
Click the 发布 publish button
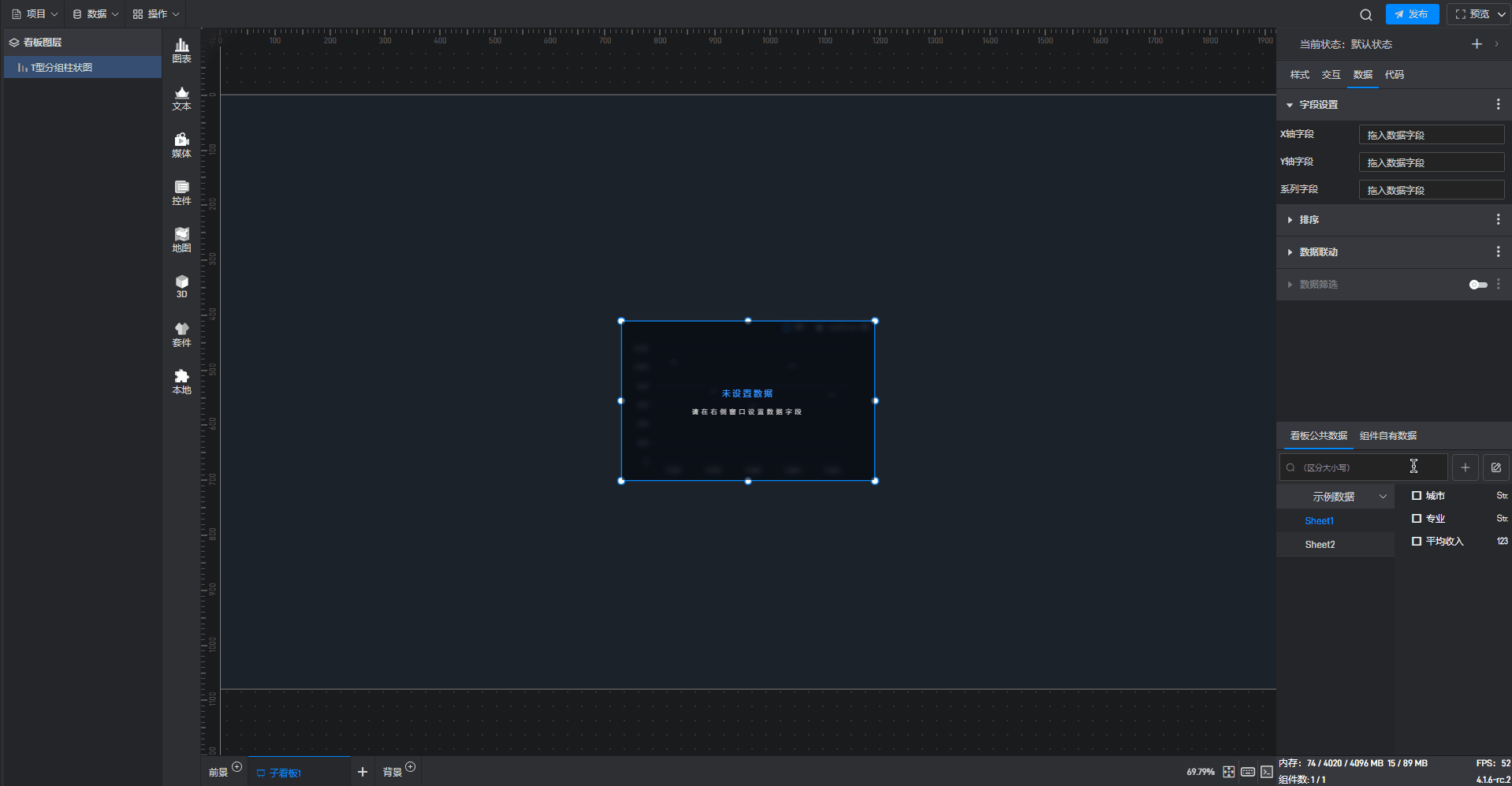coord(1411,14)
